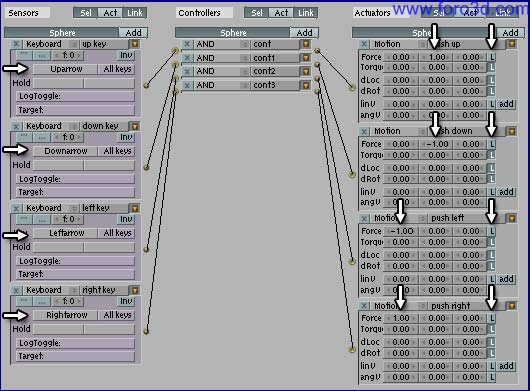The width and height of the screenshot is (530, 391).
Task: Click the right key sensor output link socket
Action: [146, 331]
